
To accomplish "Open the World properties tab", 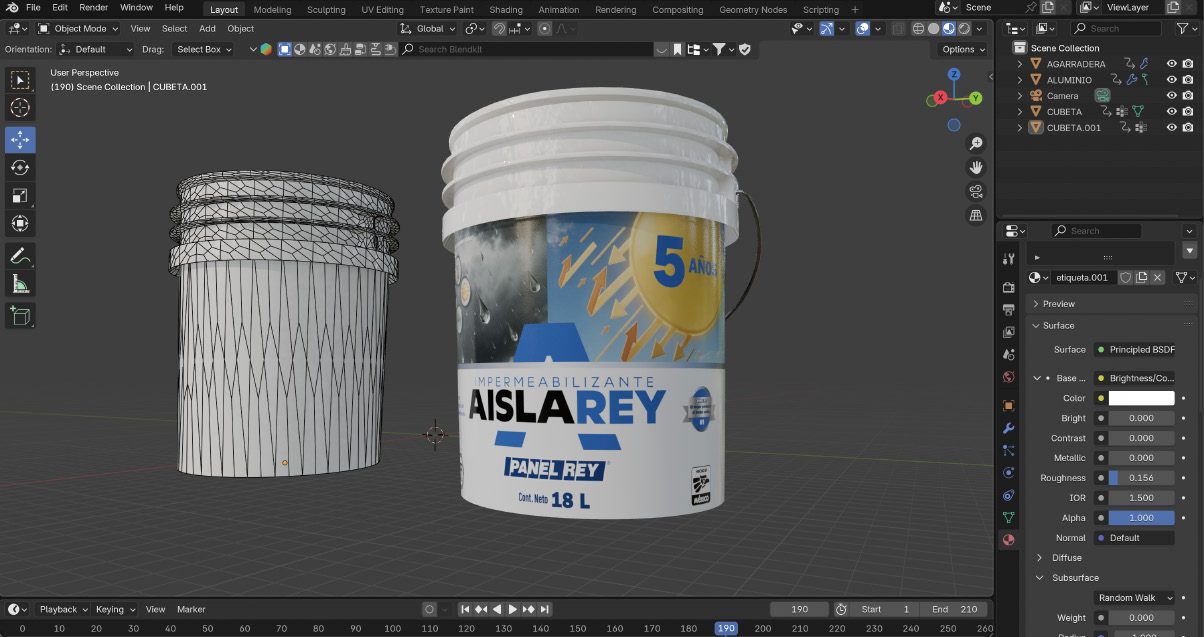I will (x=1009, y=377).
